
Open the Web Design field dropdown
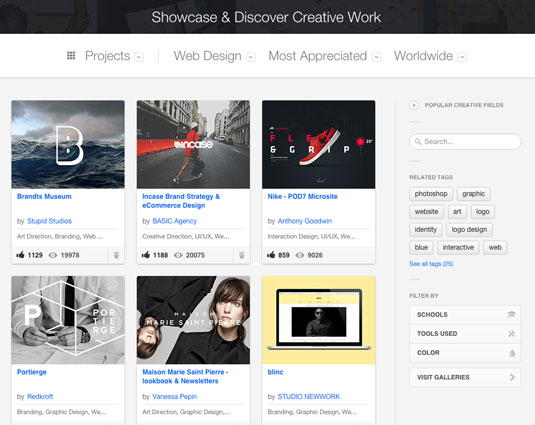click(x=251, y=57)
